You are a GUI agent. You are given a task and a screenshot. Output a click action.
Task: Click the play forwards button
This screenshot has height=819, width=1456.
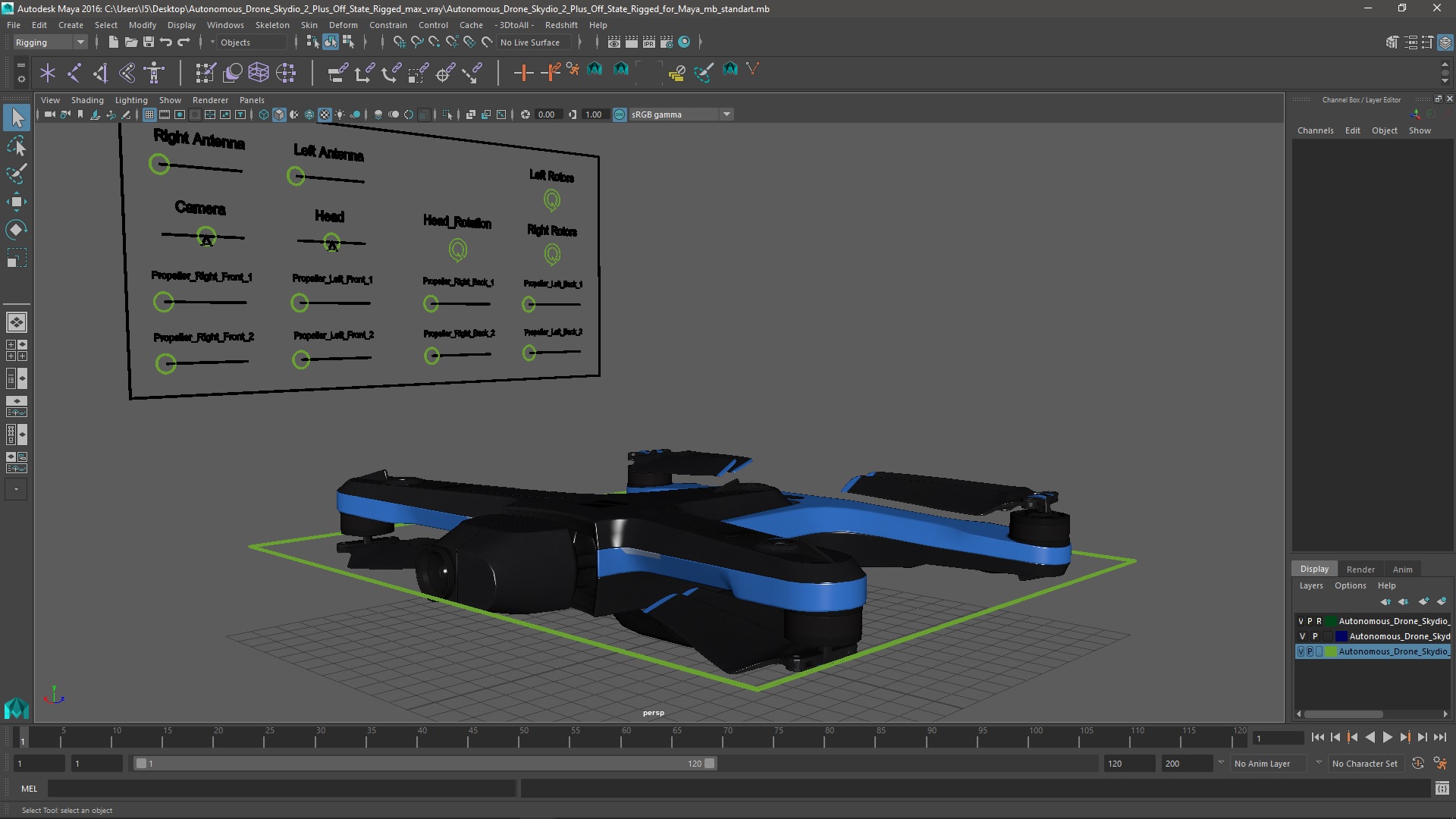click(x=1387, y=737)
